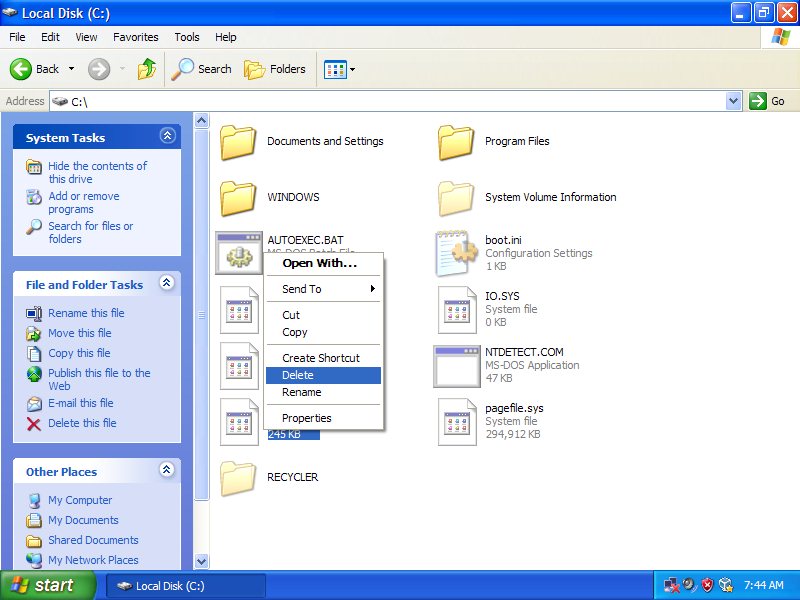The width and height of the screenshot is (800, 600).
Task: Choose Create Shortcut in context menu
Action: click(x=323, y=358)
